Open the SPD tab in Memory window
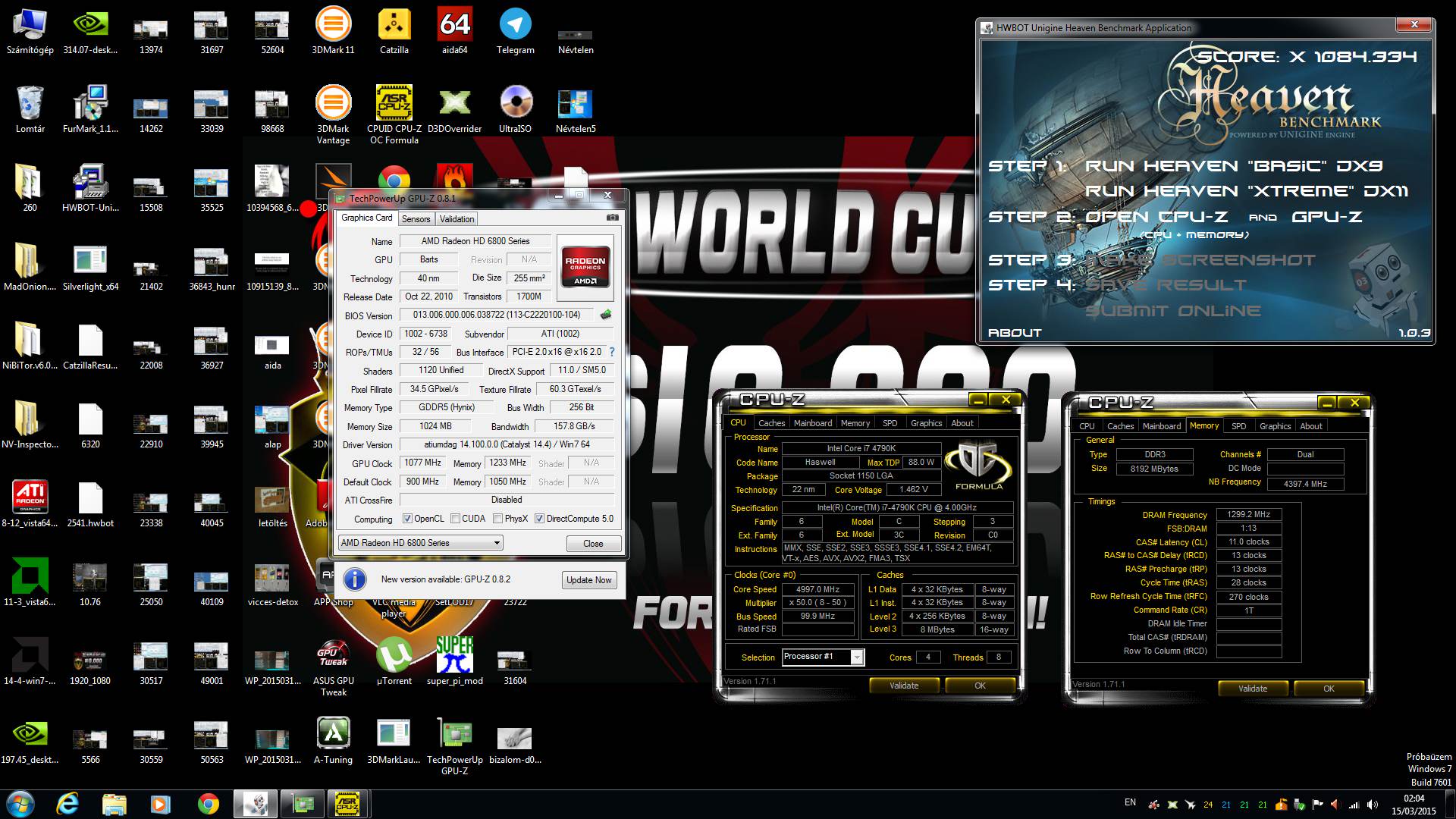The width and height of the screenshot is (1456, 819). coord(1238,426)
